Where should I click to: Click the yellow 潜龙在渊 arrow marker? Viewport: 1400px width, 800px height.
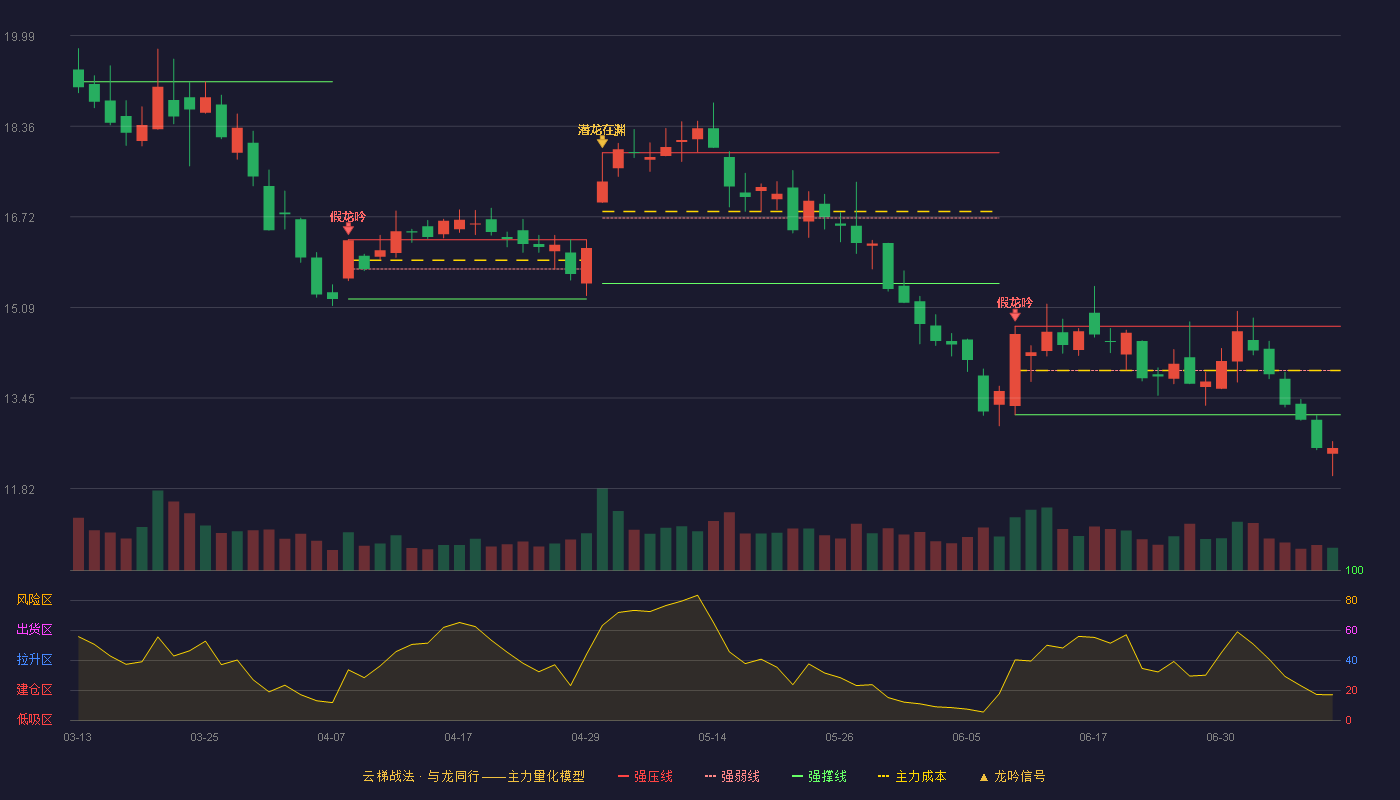602,143
